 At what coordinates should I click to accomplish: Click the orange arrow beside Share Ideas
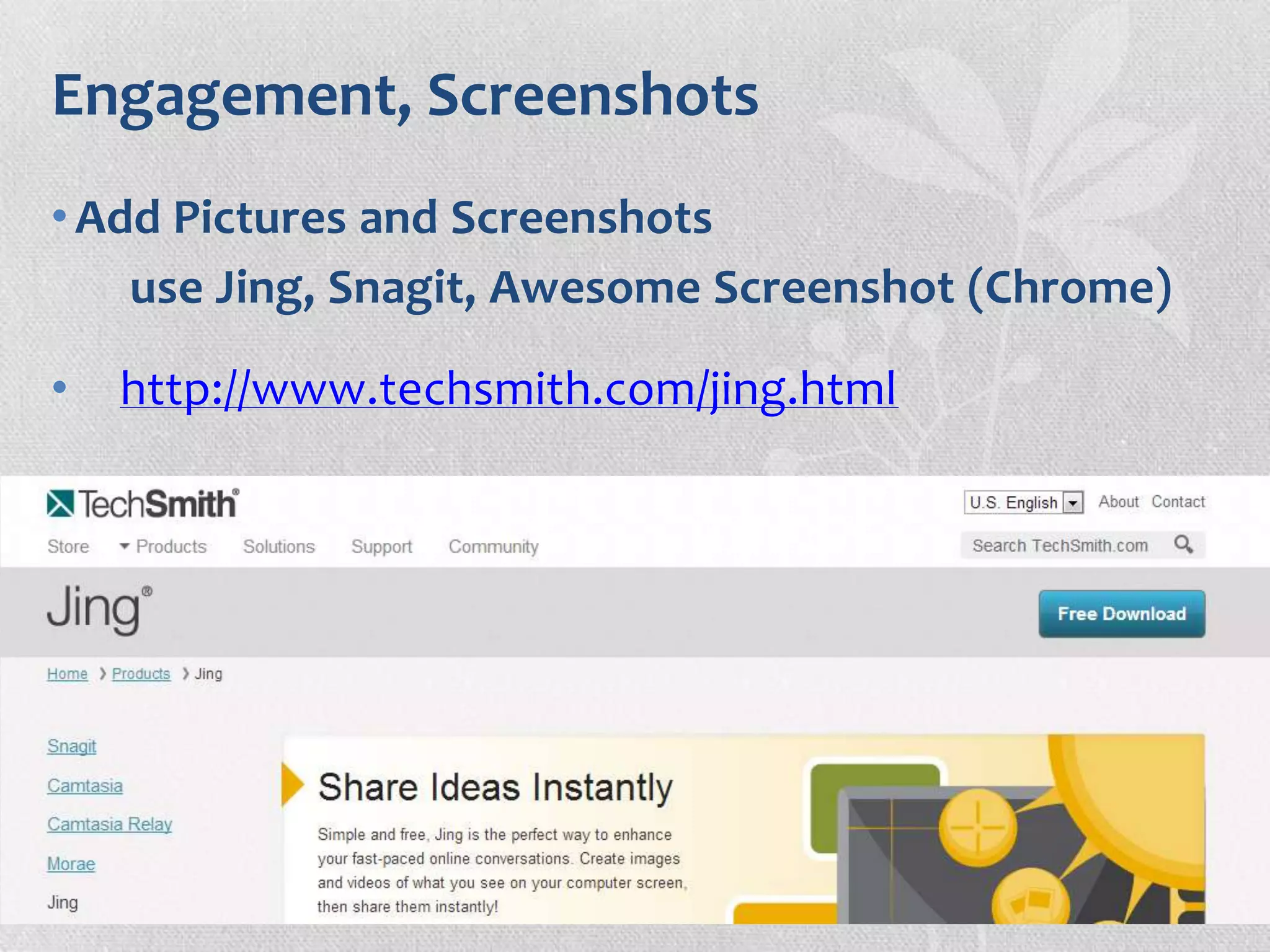click(x=292, y=785)
